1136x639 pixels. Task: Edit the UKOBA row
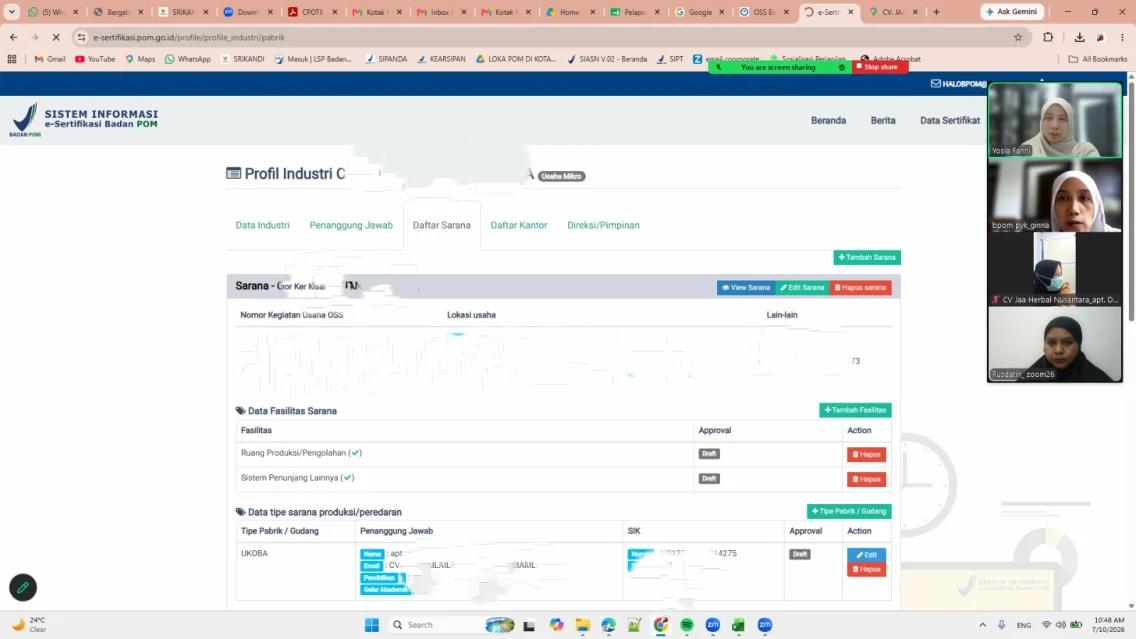pyautogui.click(x=866, y=554)
